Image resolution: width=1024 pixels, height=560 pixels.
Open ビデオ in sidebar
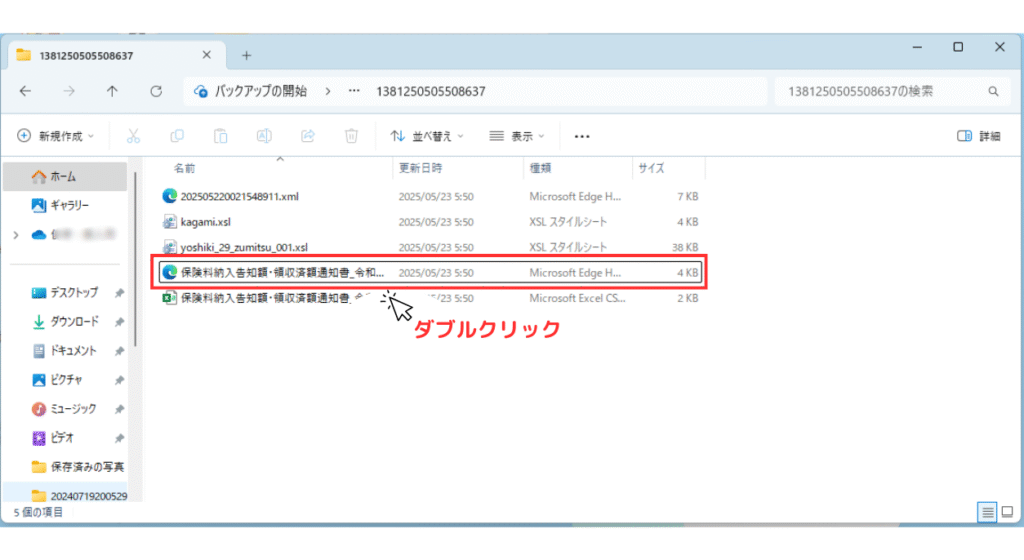[65, 437]
